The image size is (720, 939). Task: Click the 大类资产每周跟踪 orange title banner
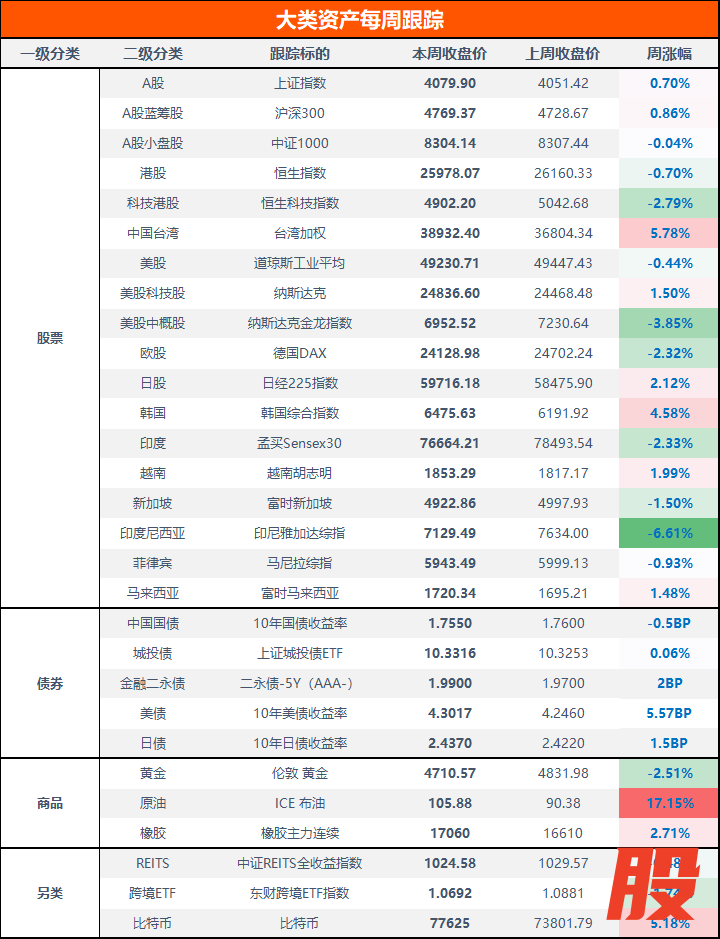coord(360,20)
